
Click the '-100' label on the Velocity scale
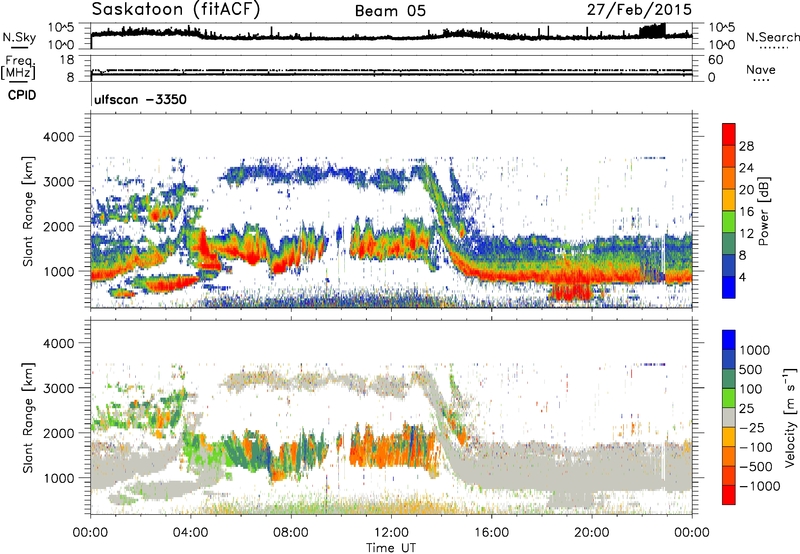754,447
